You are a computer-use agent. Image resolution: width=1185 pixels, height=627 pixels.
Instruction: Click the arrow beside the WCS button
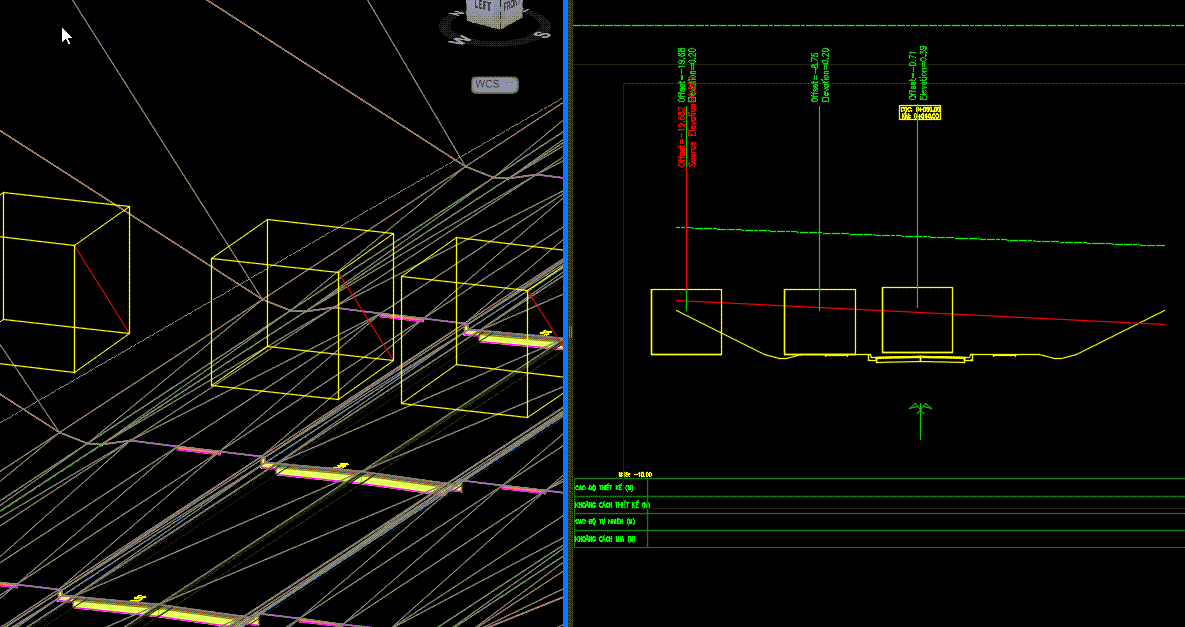[x=509, y=83]
